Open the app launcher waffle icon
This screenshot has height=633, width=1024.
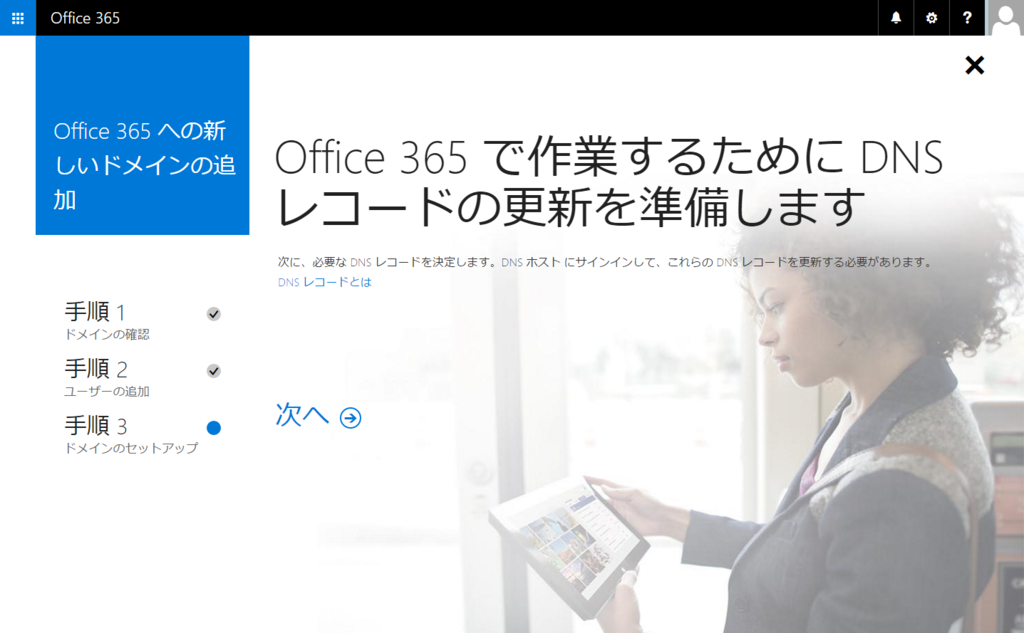coord(18,18)
